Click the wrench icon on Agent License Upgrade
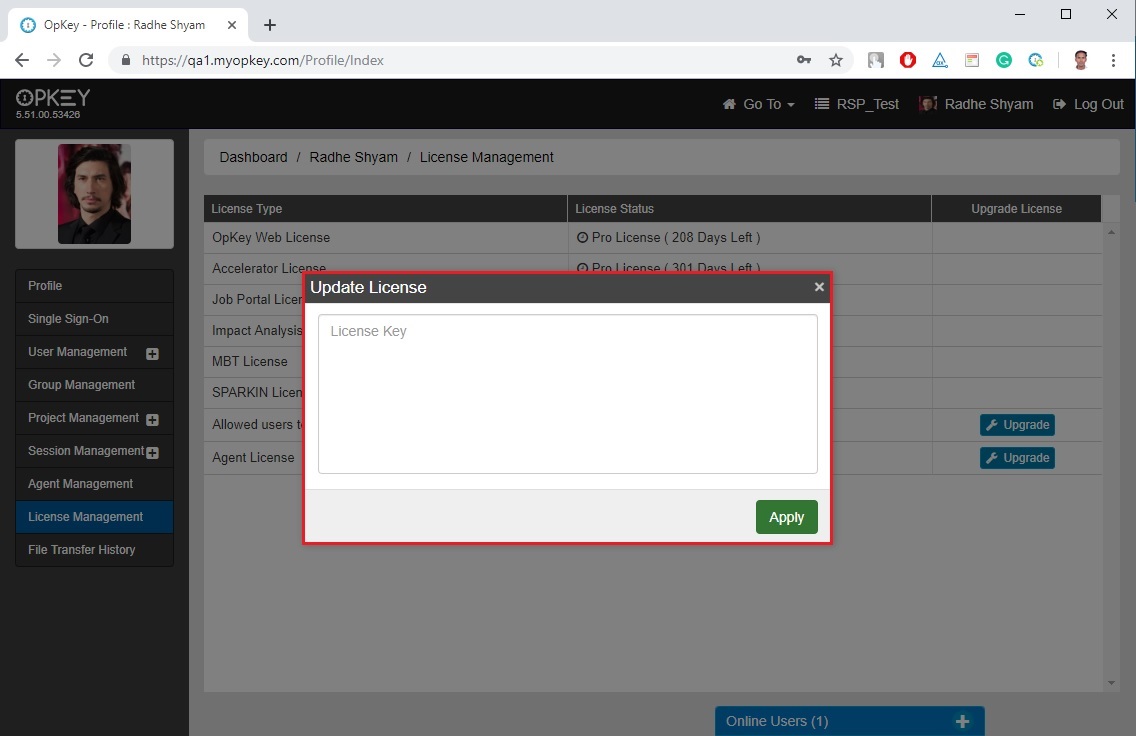 (992, 458)
